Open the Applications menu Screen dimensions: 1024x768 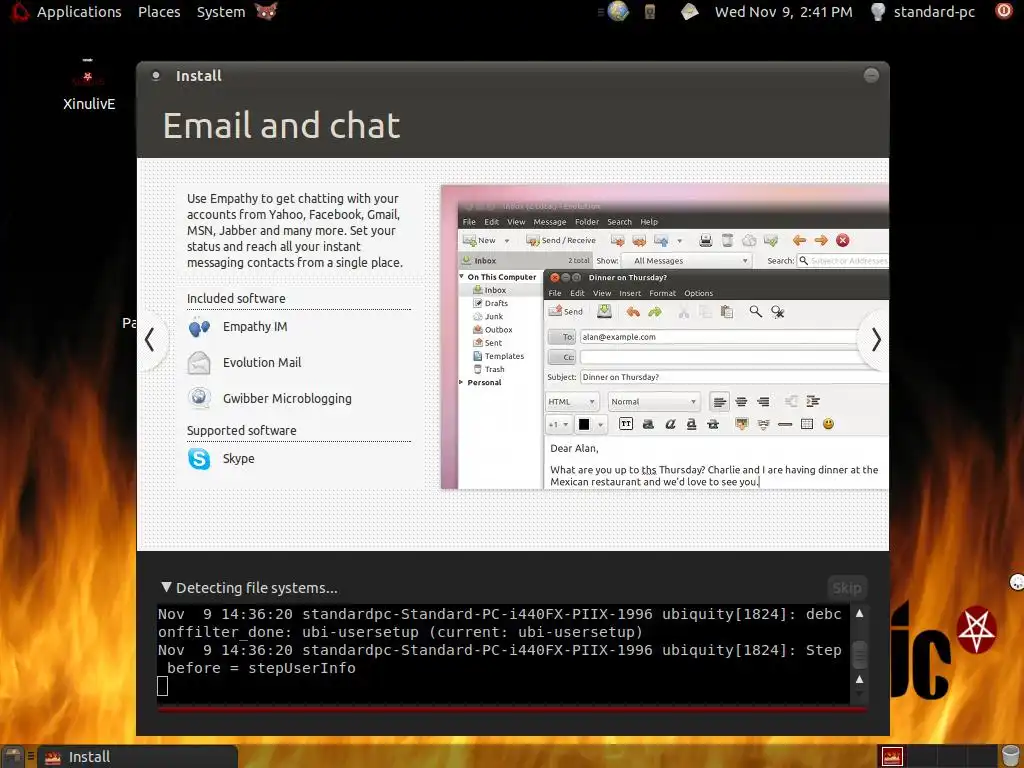pyautogui.click(x=79, y=12)
